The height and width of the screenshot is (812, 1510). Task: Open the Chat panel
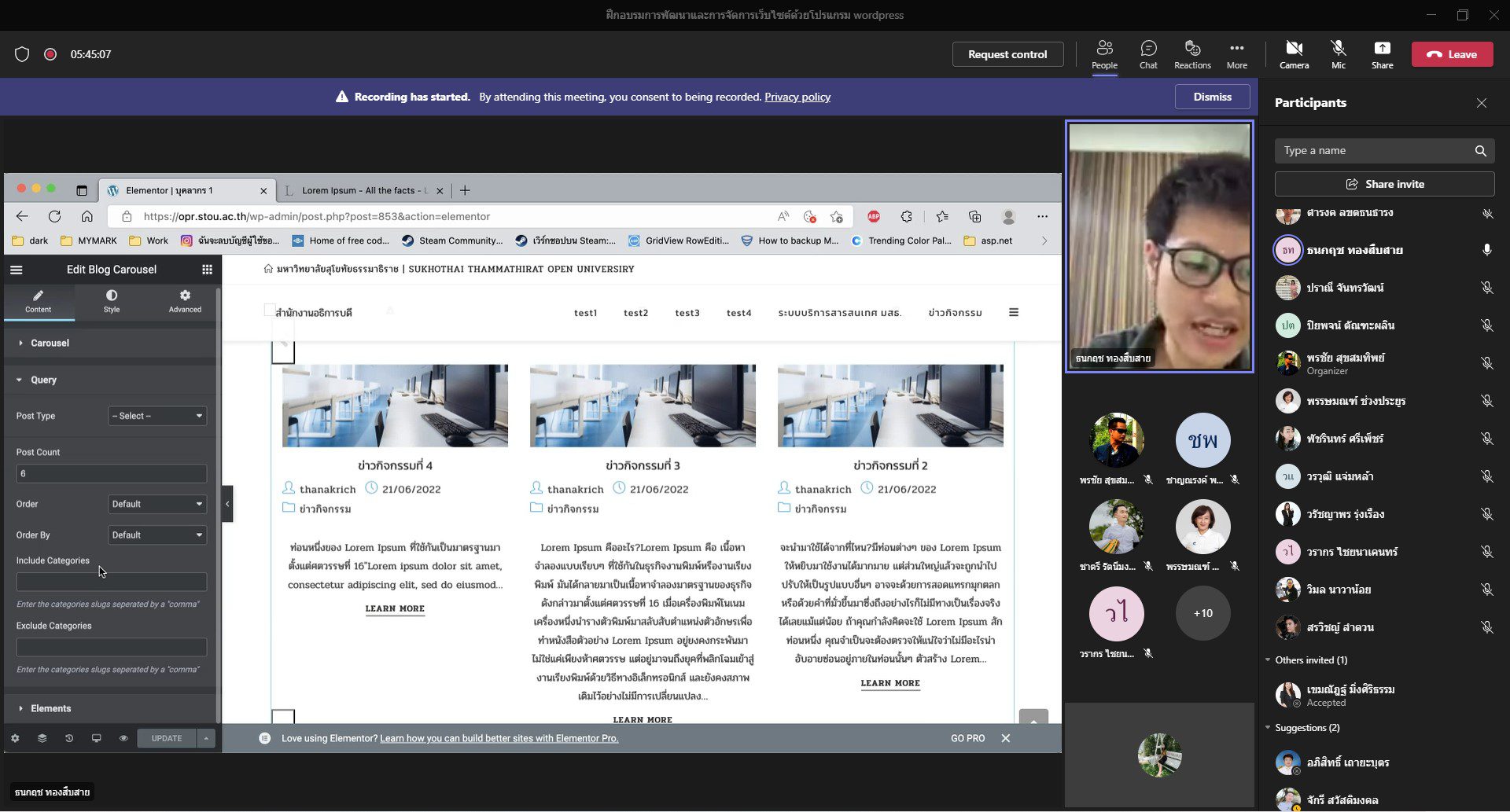[x=1147, y=54]
